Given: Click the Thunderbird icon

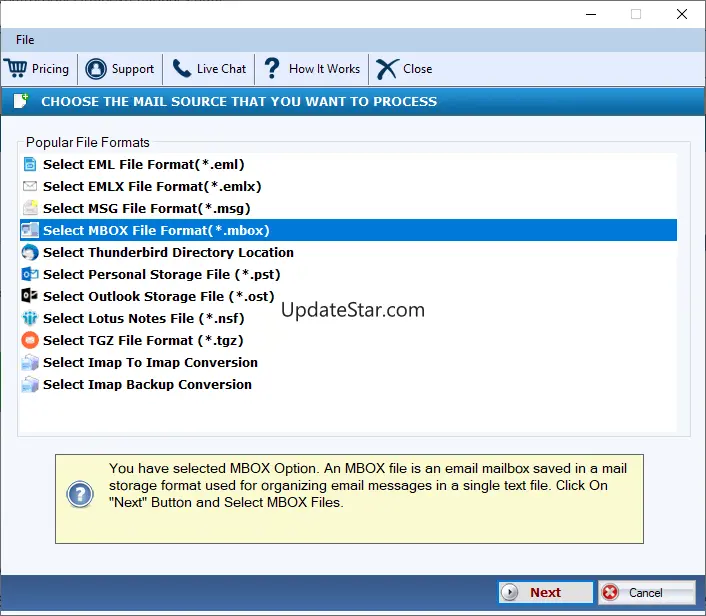Looking at the screenshot, I should click(x=30, y=252).
